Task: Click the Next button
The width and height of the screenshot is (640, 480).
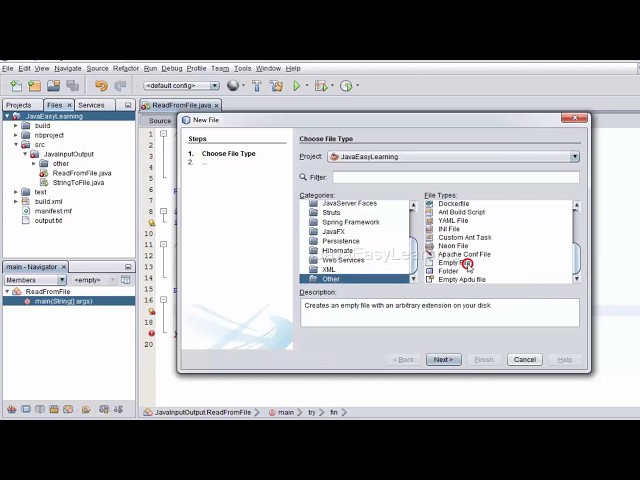Action: 444,360
